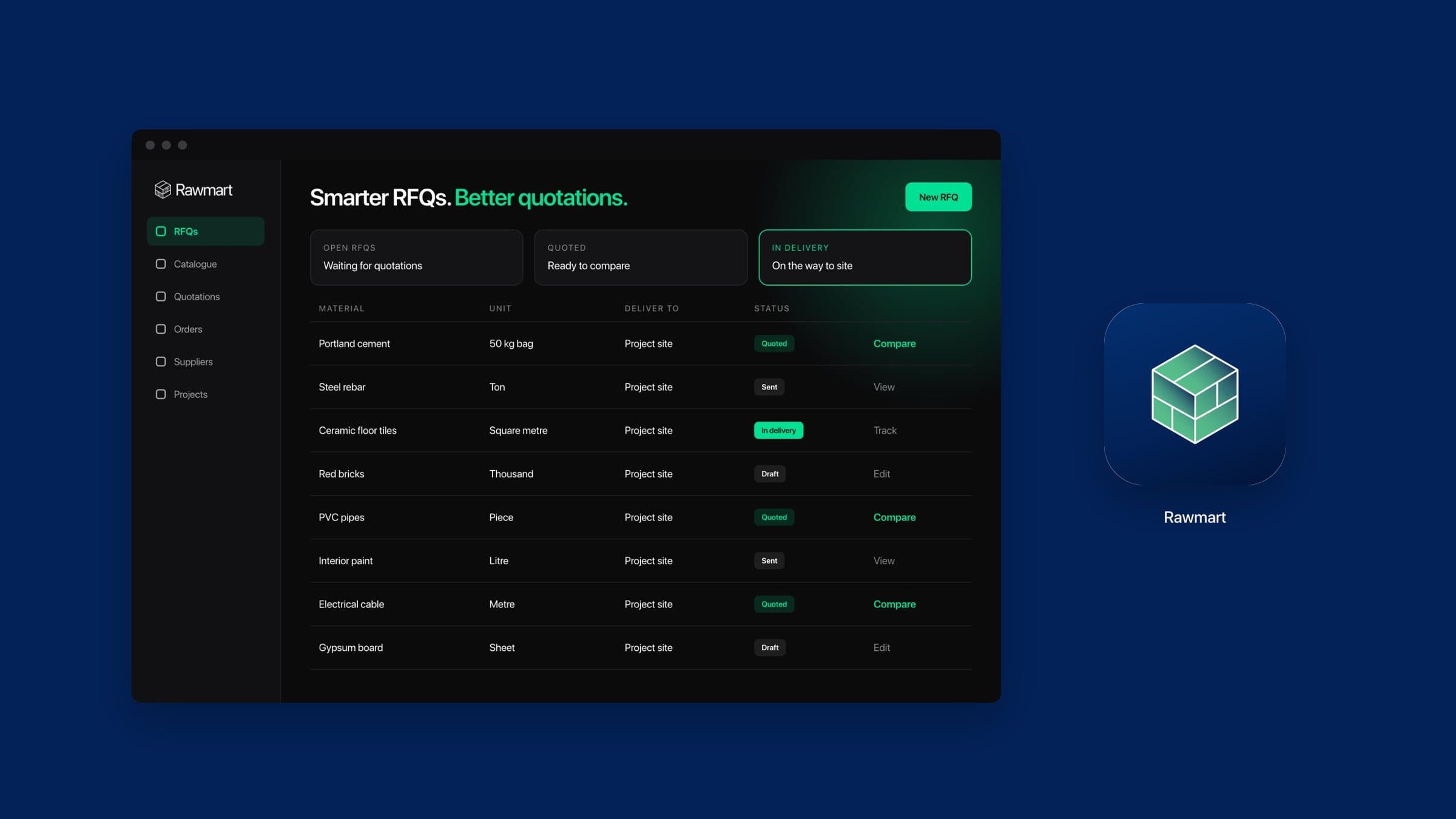Click 'Square metre' unit cell
1456x819 pixels.
tap(518, 430)
